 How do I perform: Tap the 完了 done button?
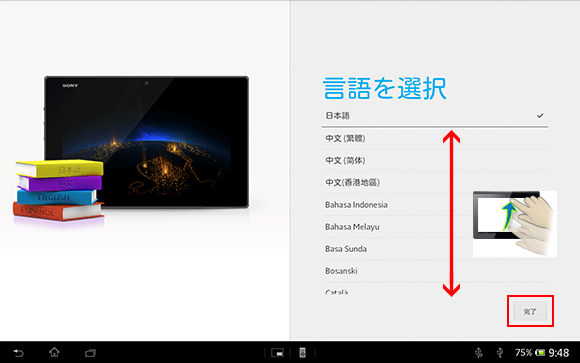click(x=530, y=312)
